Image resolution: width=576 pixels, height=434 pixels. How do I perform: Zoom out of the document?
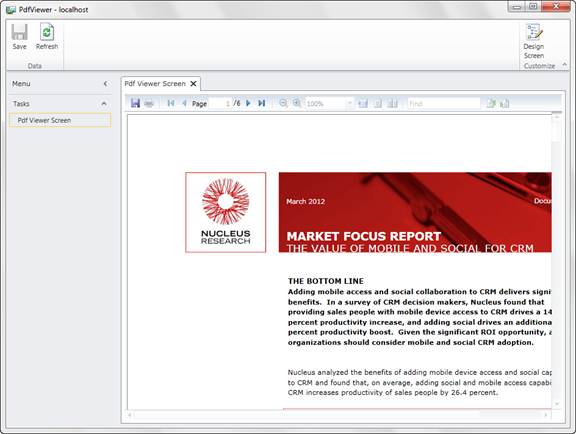click(x=283, y=103)
